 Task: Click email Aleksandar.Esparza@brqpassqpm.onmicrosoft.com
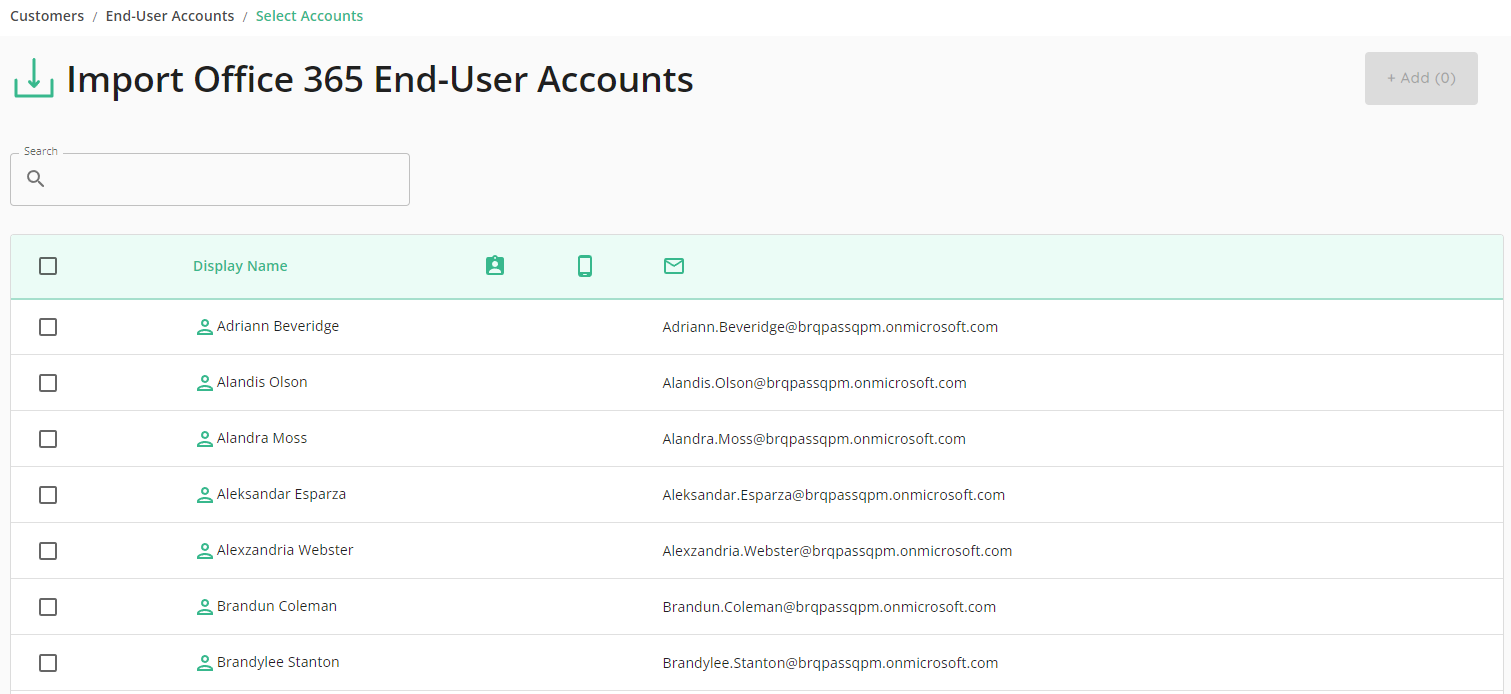834,495
